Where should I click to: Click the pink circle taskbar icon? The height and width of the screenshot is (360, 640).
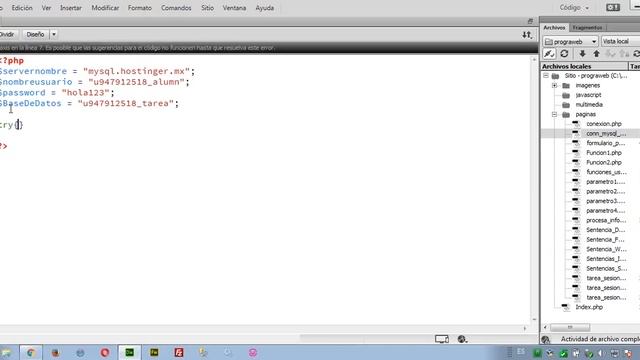253,352
